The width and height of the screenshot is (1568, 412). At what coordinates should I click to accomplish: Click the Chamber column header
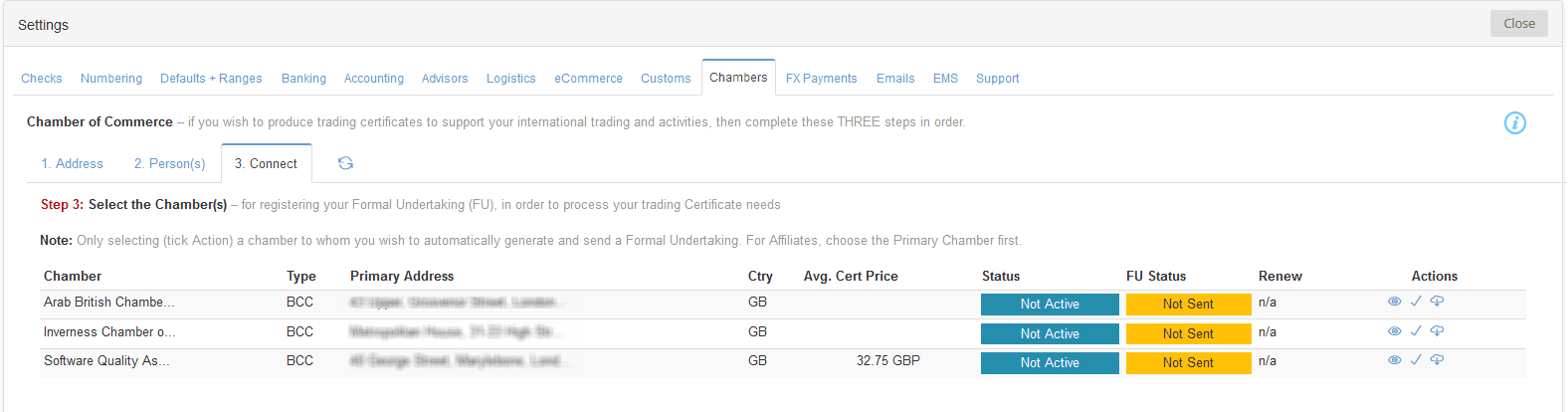click(73, 276)
